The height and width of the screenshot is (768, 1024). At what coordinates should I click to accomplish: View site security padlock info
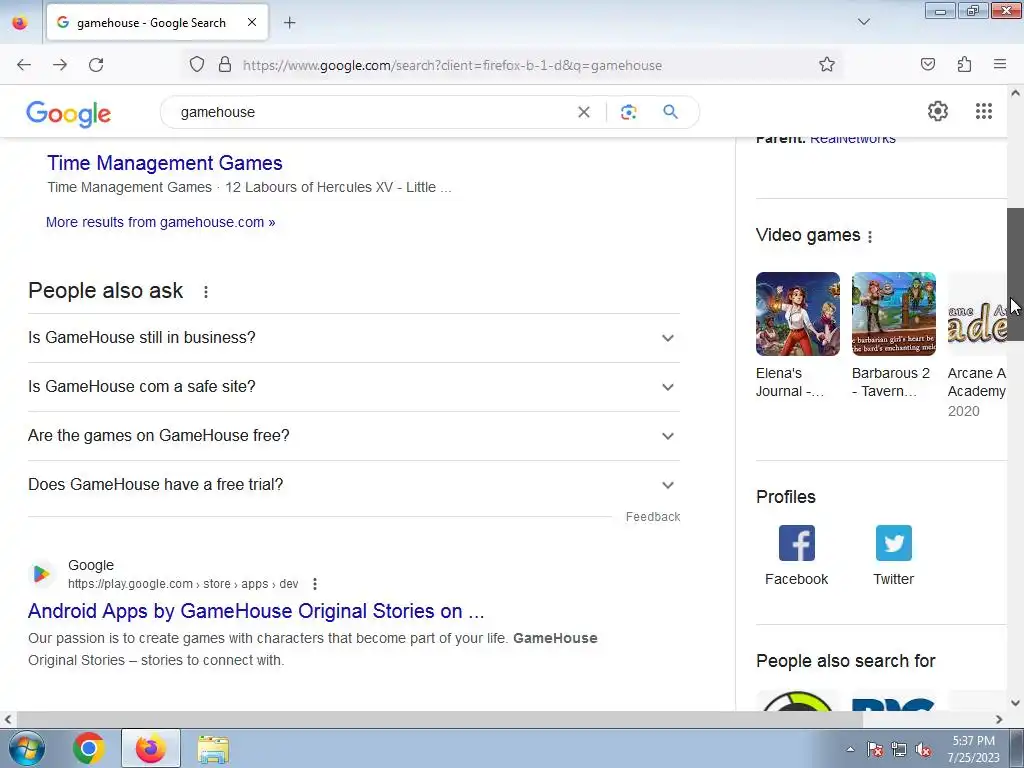(x=225, y=65)
